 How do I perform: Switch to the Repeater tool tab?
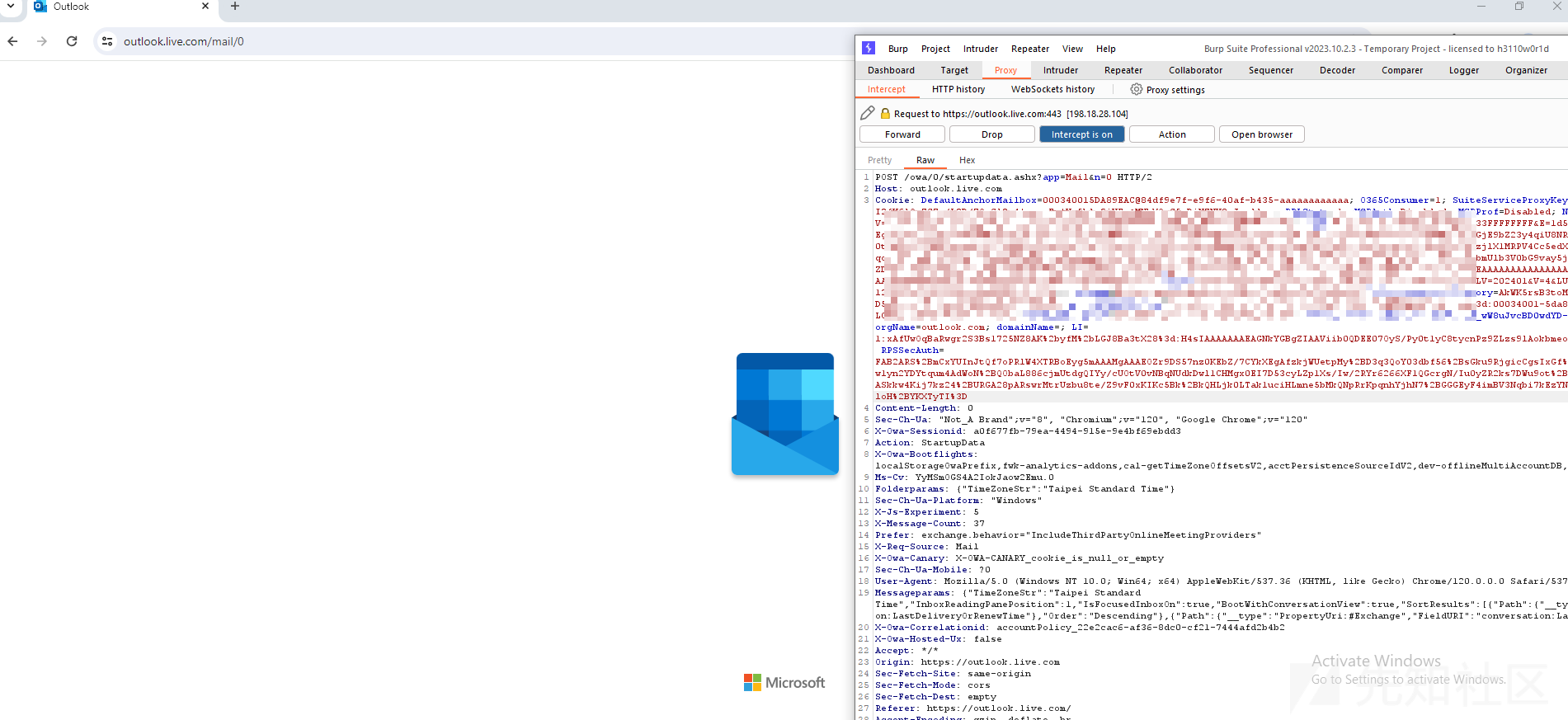click(1123, 70)
